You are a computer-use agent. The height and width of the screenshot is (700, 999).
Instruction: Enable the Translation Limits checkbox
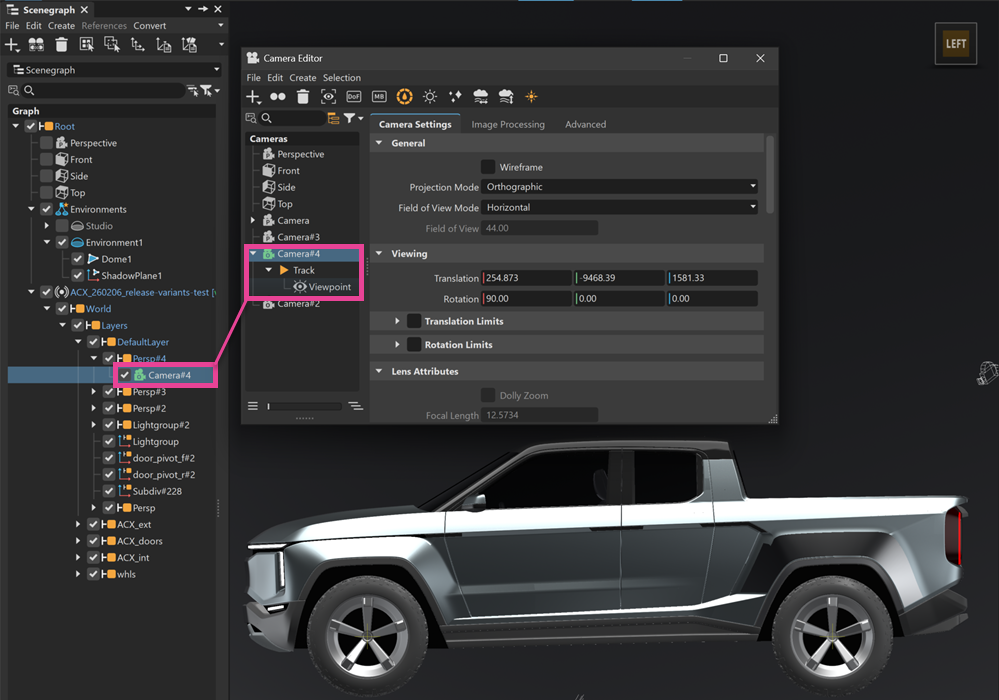[x=414, y=321]
